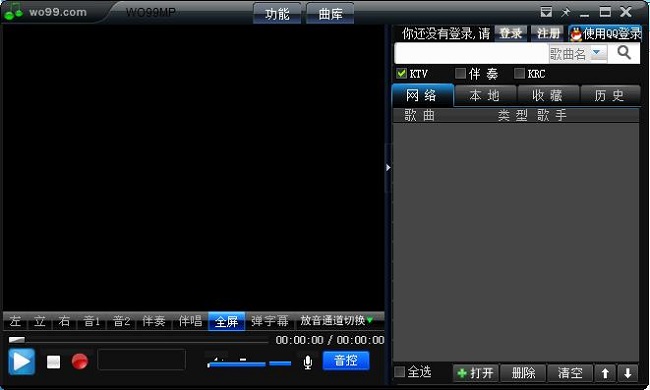Adjust the blue volume slider
The height and width of the screenshot is (390, 650).
pyautogui.click(x=236, y=364)
